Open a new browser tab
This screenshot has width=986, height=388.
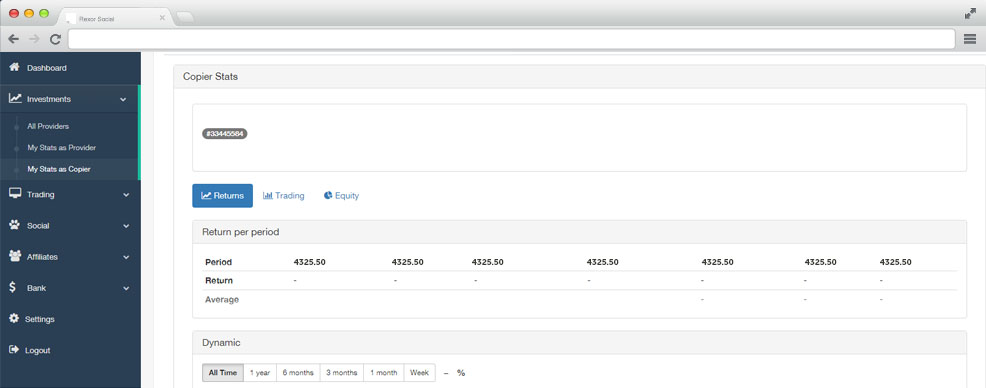[185, 18]
